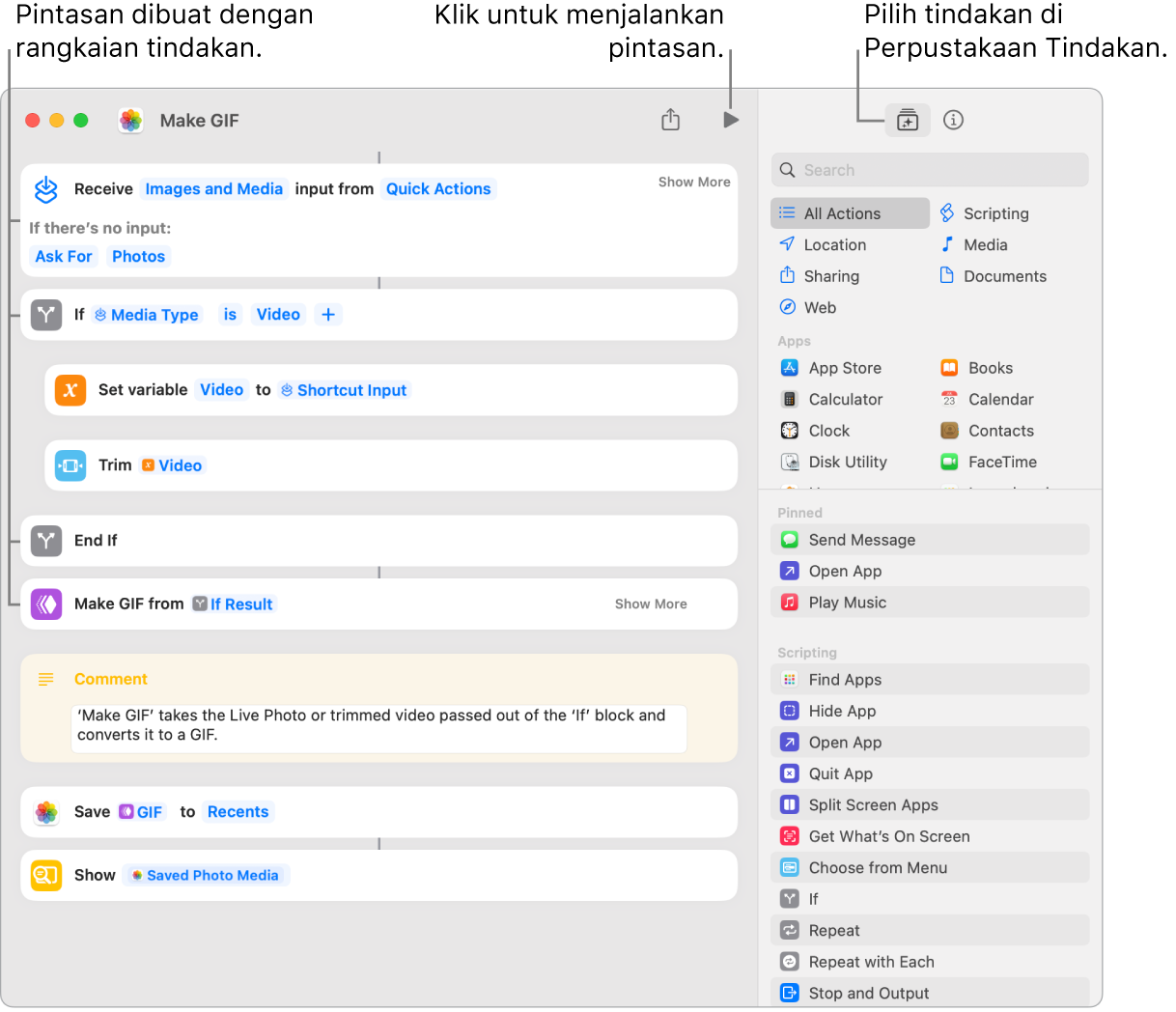Change Quick Actions input source
The image size is (1176, 1012).
[438, 189]
